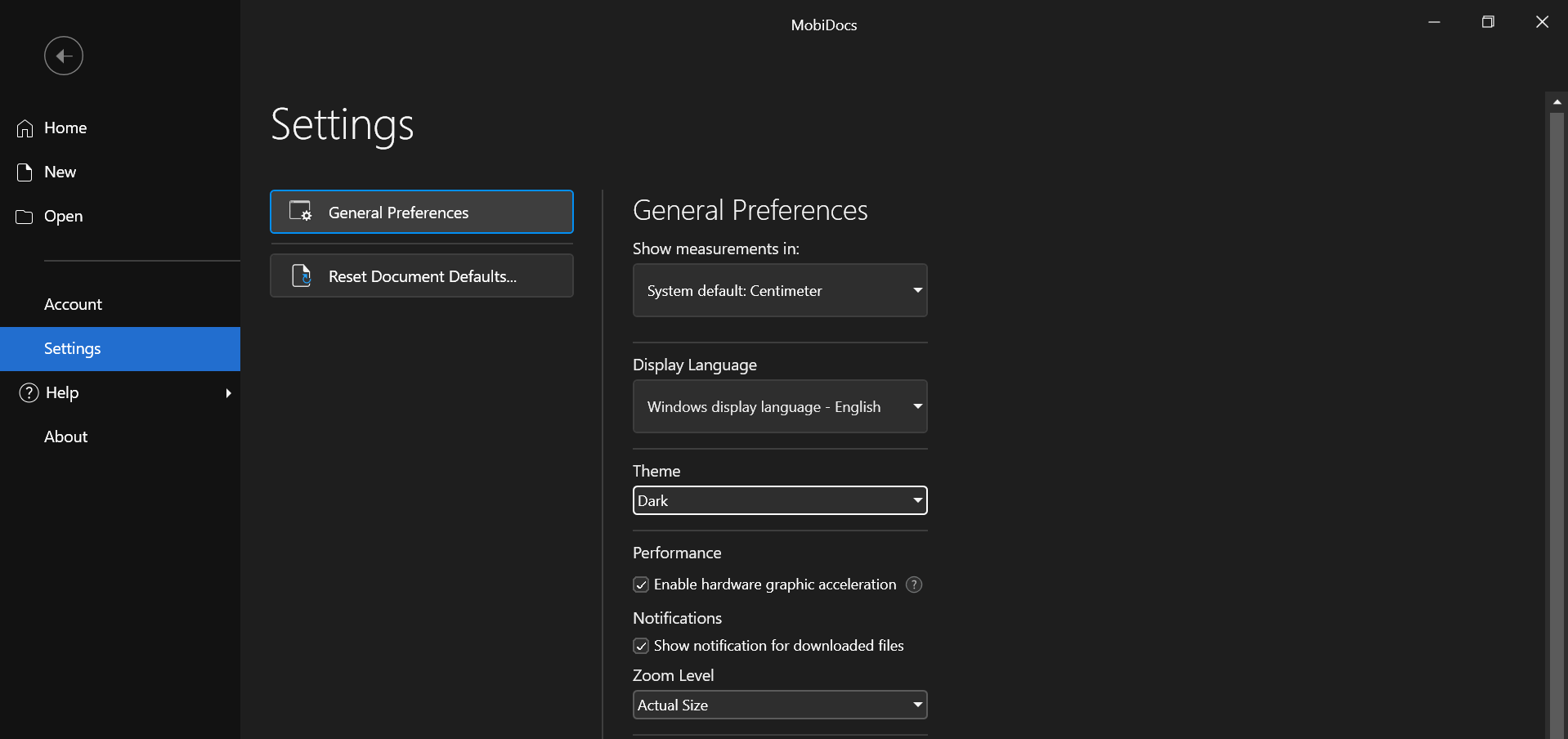Select the General Preferences button

(422, 212)
